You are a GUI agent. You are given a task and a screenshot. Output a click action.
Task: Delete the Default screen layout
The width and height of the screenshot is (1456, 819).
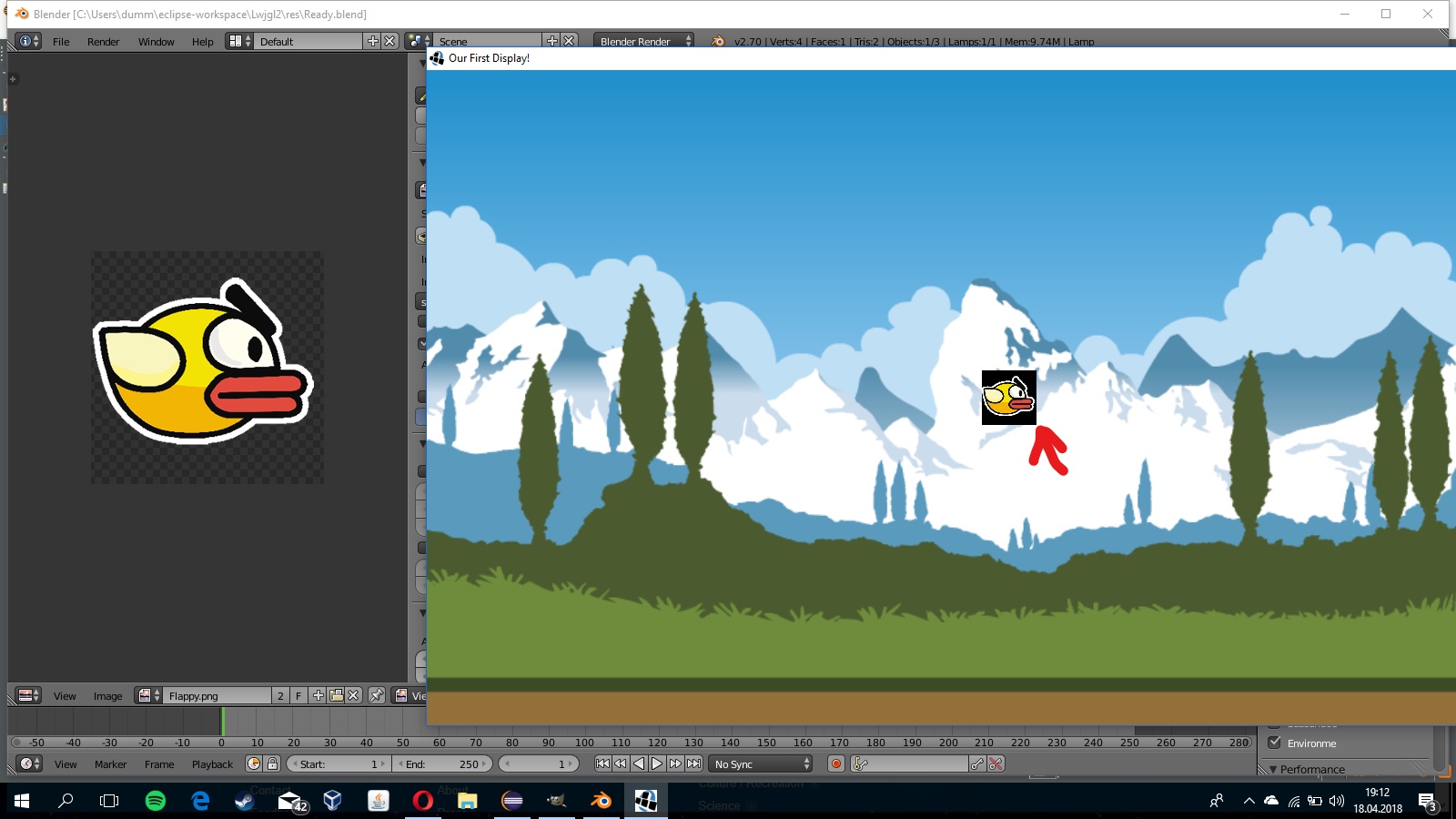389,41
